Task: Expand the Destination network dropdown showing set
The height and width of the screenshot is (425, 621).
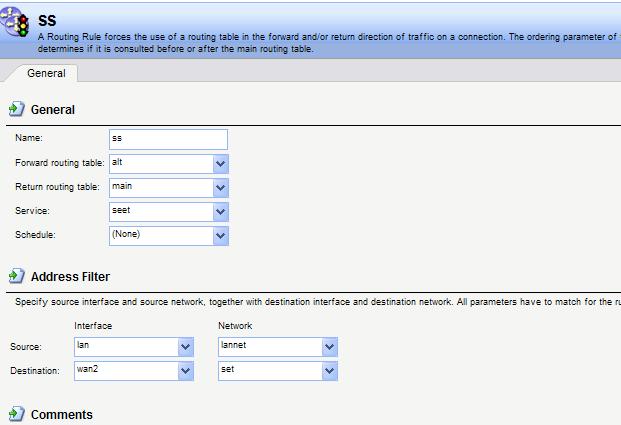Action: click(x=329, y=371)
